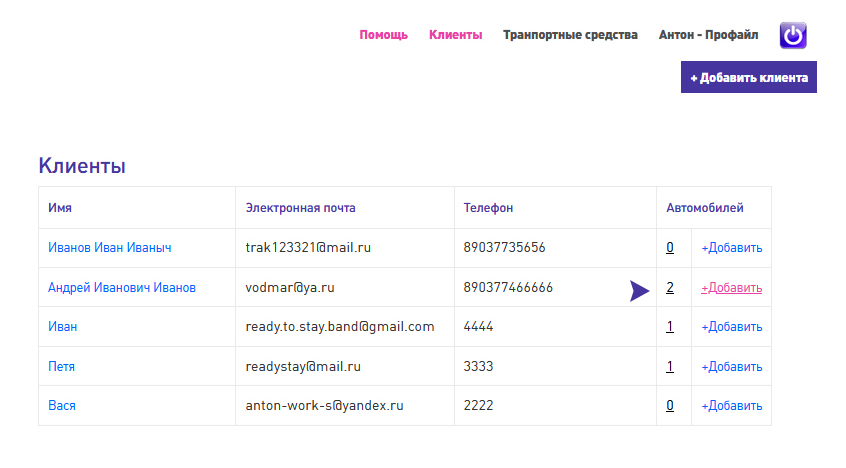This screenshot has width=846, height=468.
Task: Open the Помощь menu item
Action: 384,35
